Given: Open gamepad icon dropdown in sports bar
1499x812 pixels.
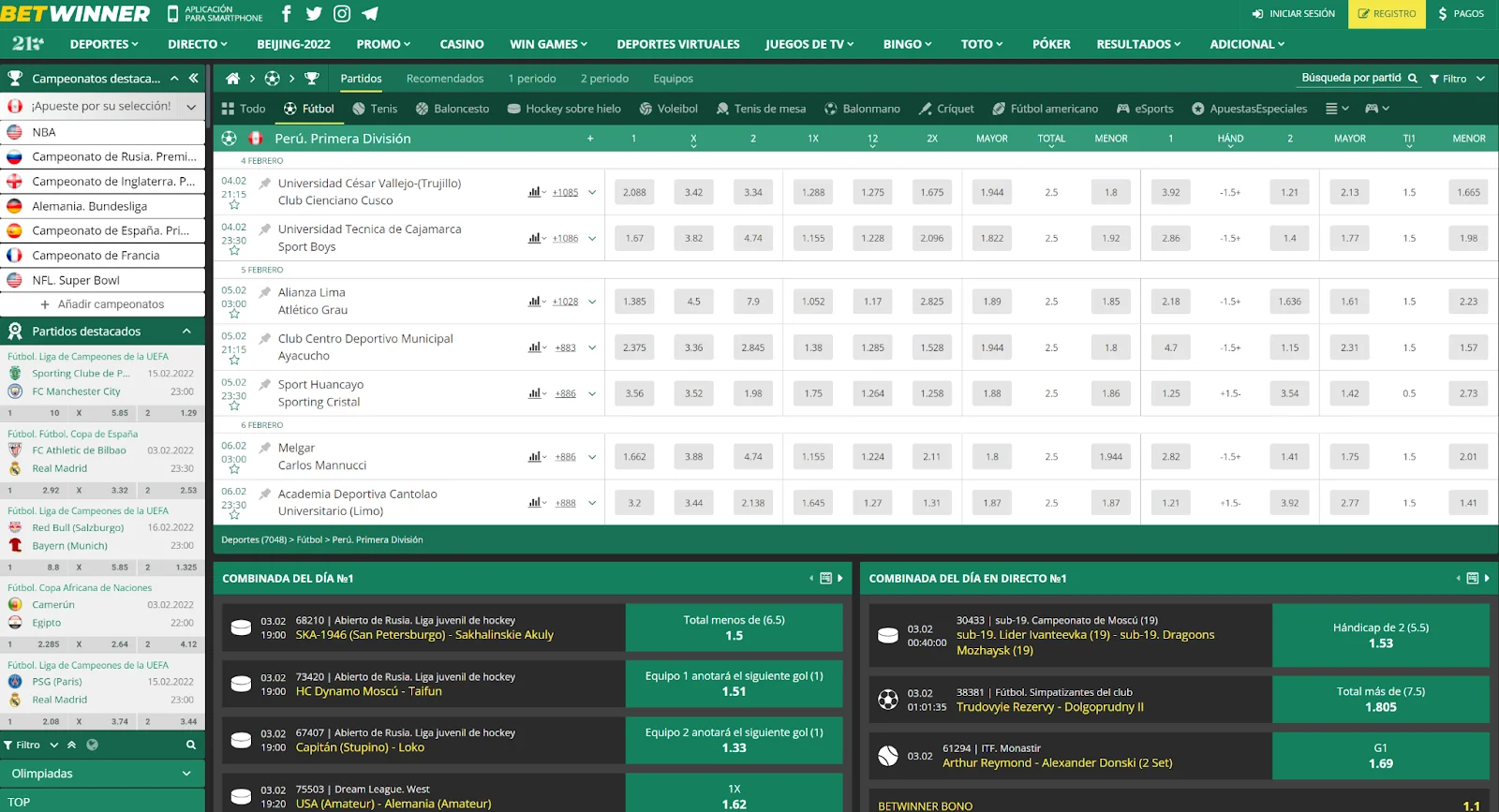Looking at the screenshot, I should (x=1377, y=109).
